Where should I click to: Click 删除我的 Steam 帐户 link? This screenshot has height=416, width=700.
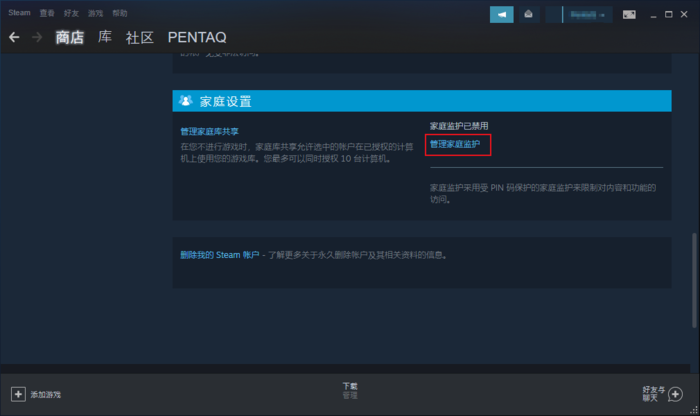[x=220, y=255]
